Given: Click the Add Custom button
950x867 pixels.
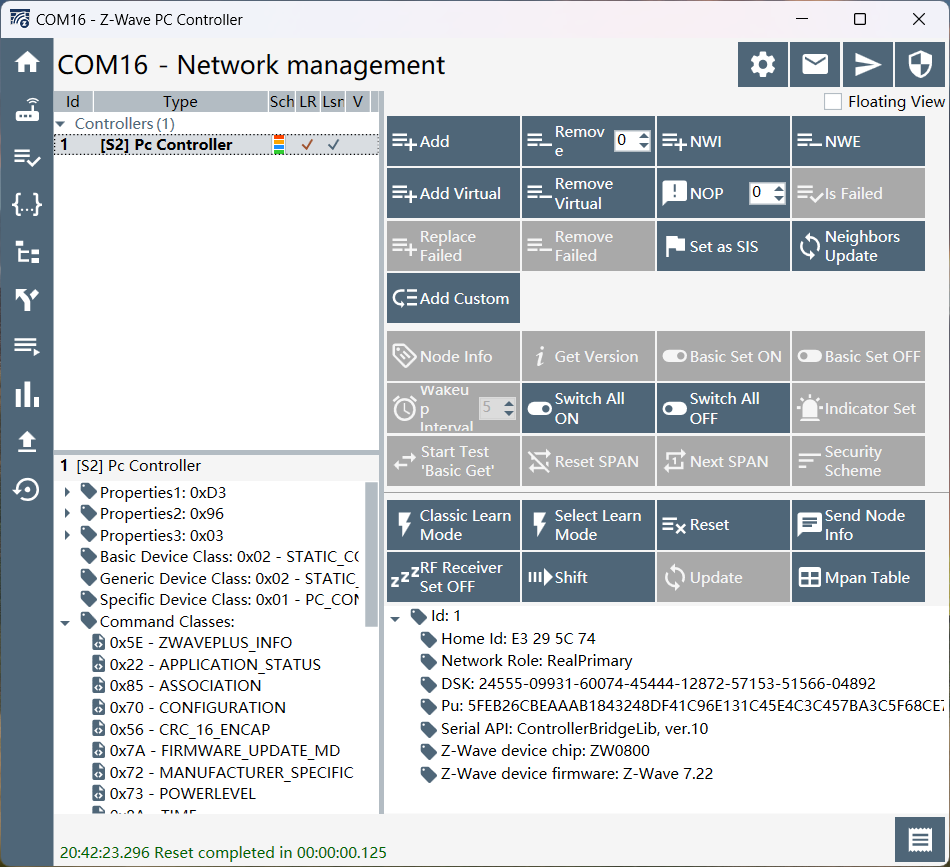Looking at the screenshot, I should pos(453,298).
